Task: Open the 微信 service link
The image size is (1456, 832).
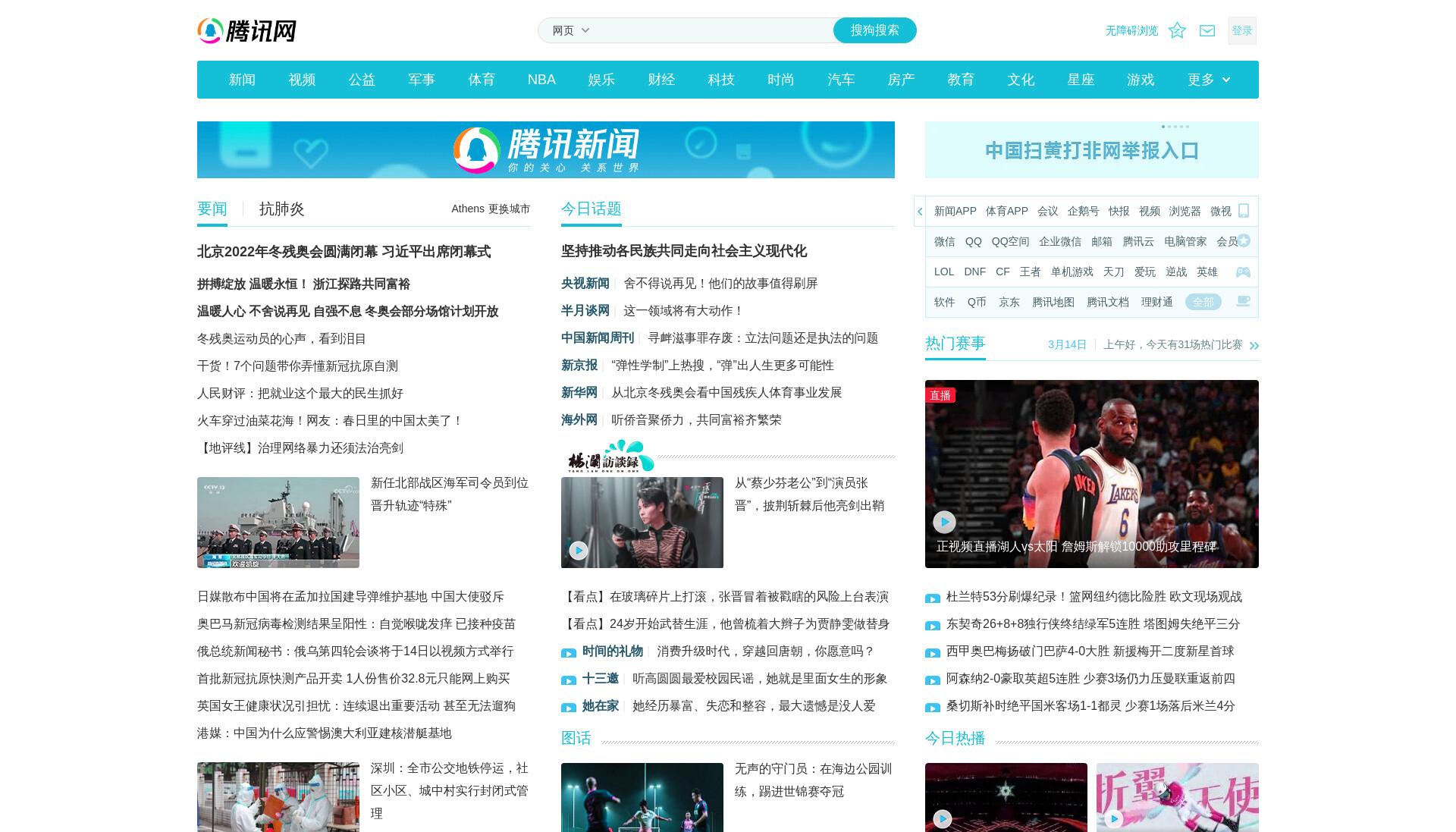Action: (944, 241)
